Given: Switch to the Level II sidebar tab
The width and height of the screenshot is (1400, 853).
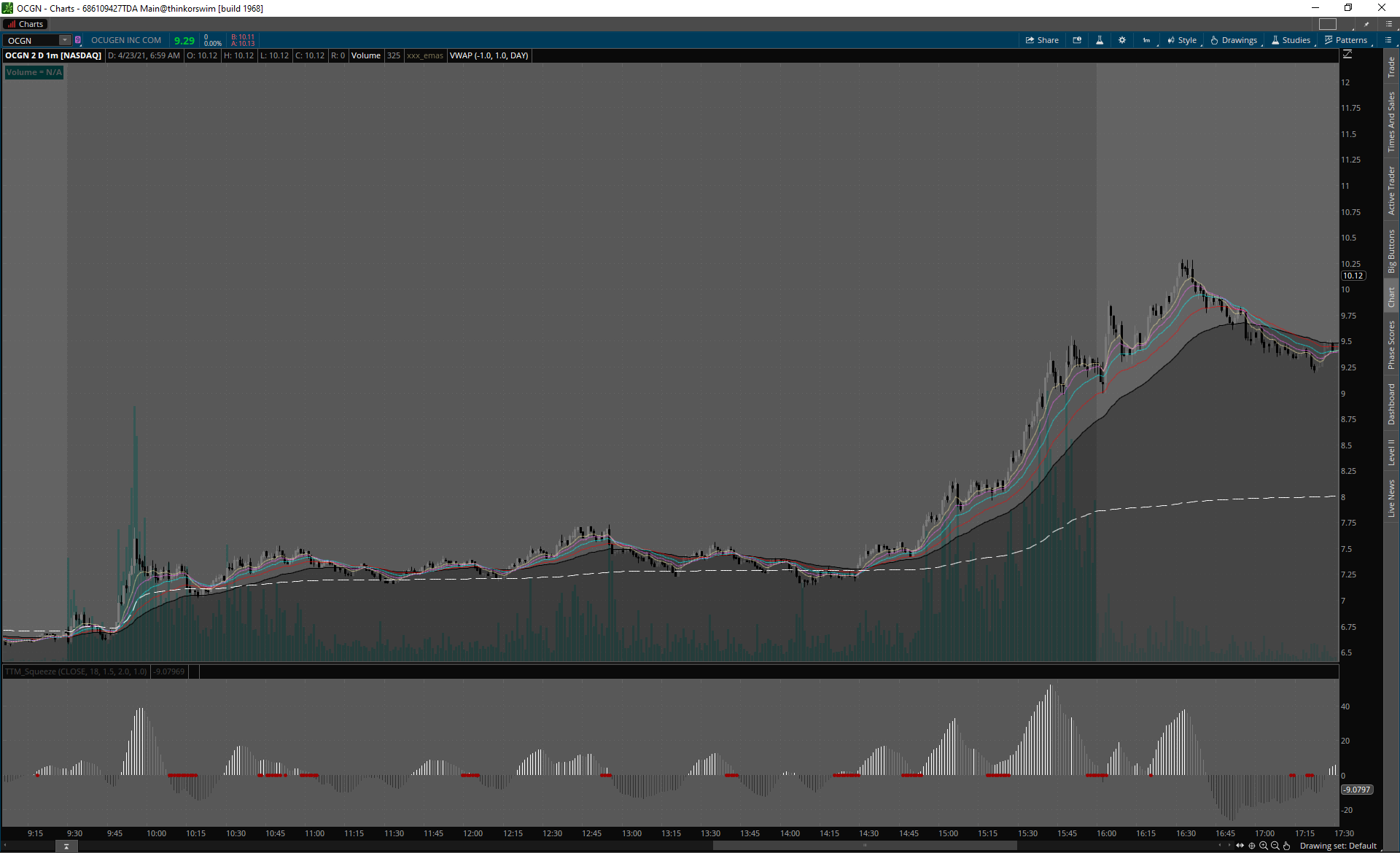Looking at the screenshot, I should [1391, 452].
